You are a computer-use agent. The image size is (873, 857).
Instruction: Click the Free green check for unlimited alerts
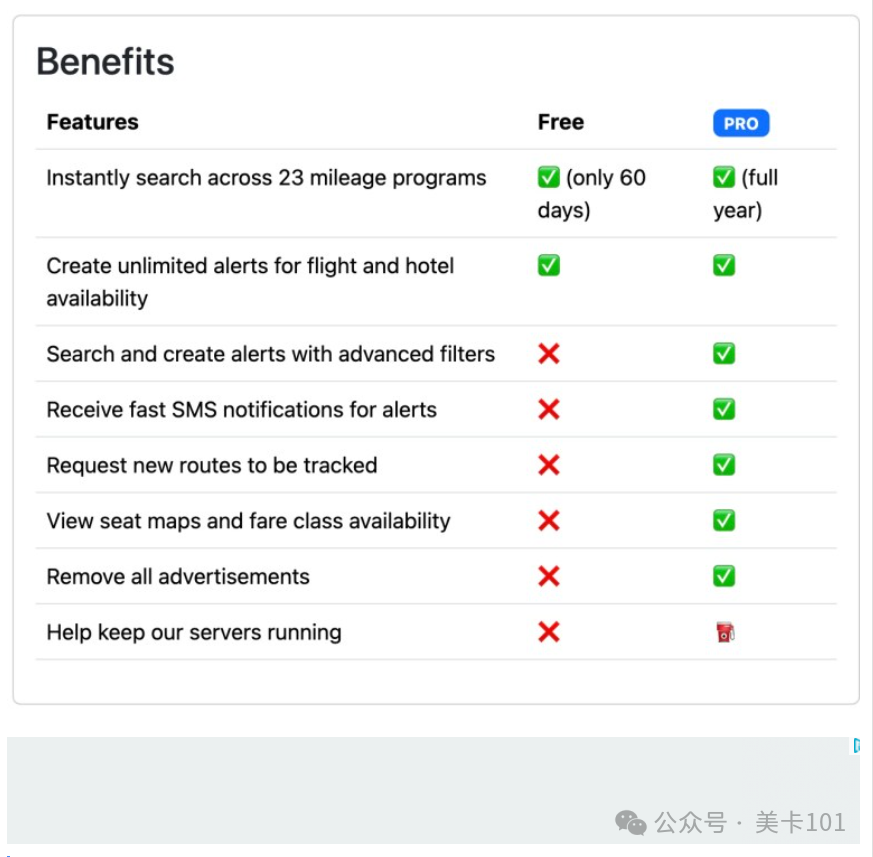548,265
